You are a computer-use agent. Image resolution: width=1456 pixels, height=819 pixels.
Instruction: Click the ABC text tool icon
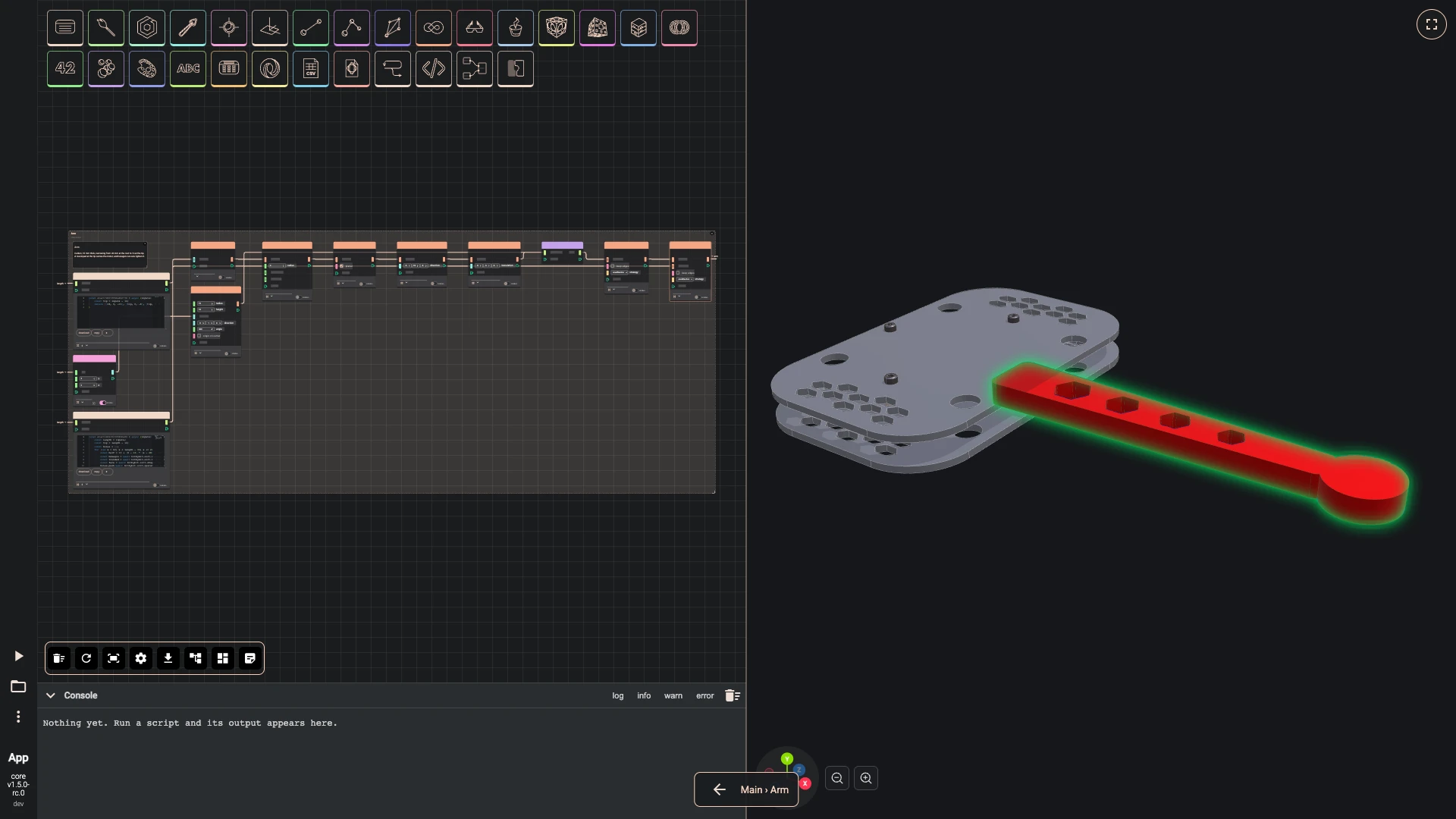tap(188, 69)
